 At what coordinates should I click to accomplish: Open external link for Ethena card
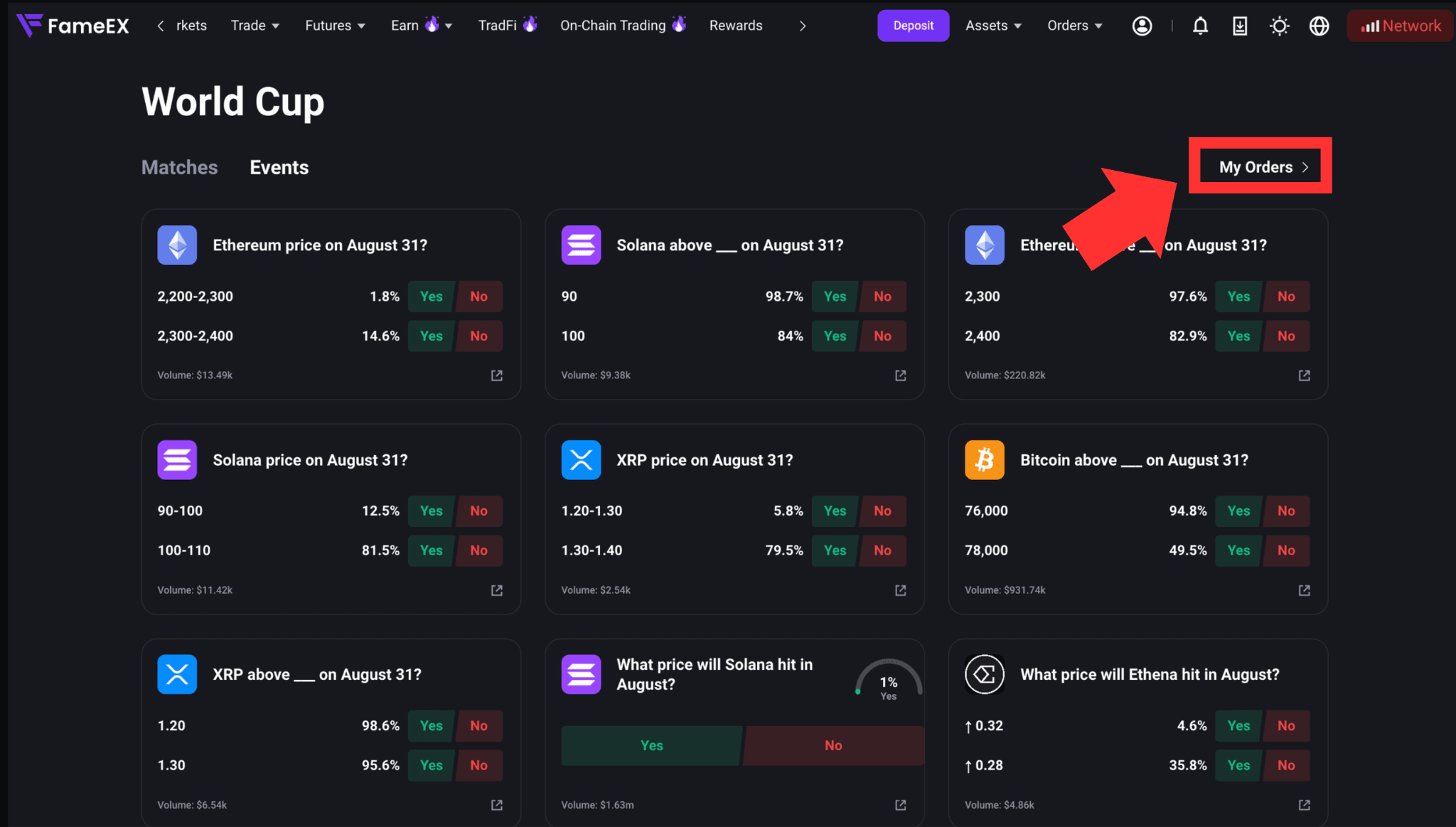click(1305, 805)
